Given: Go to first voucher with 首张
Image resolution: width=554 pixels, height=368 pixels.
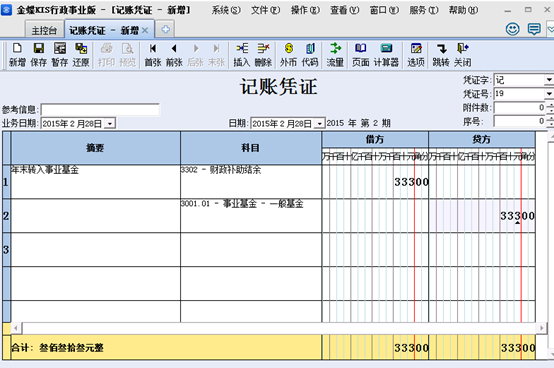Looking at the screenshot, I should [x=153, y=55].
